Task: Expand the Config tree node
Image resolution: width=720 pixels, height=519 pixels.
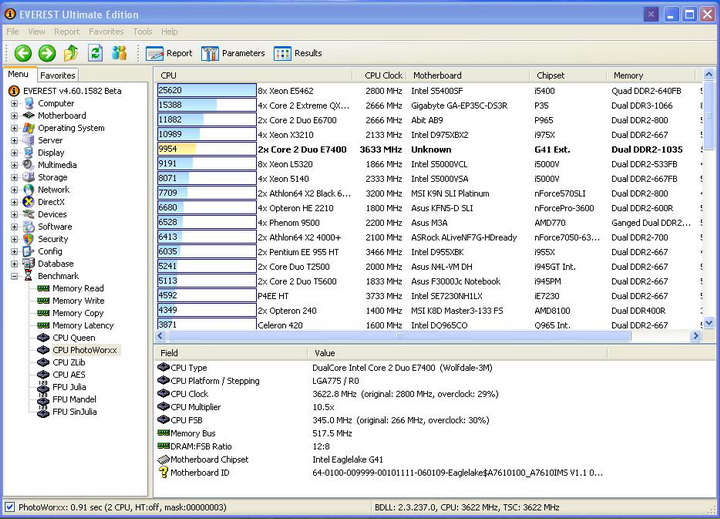Action: click(x=14, y=252)
